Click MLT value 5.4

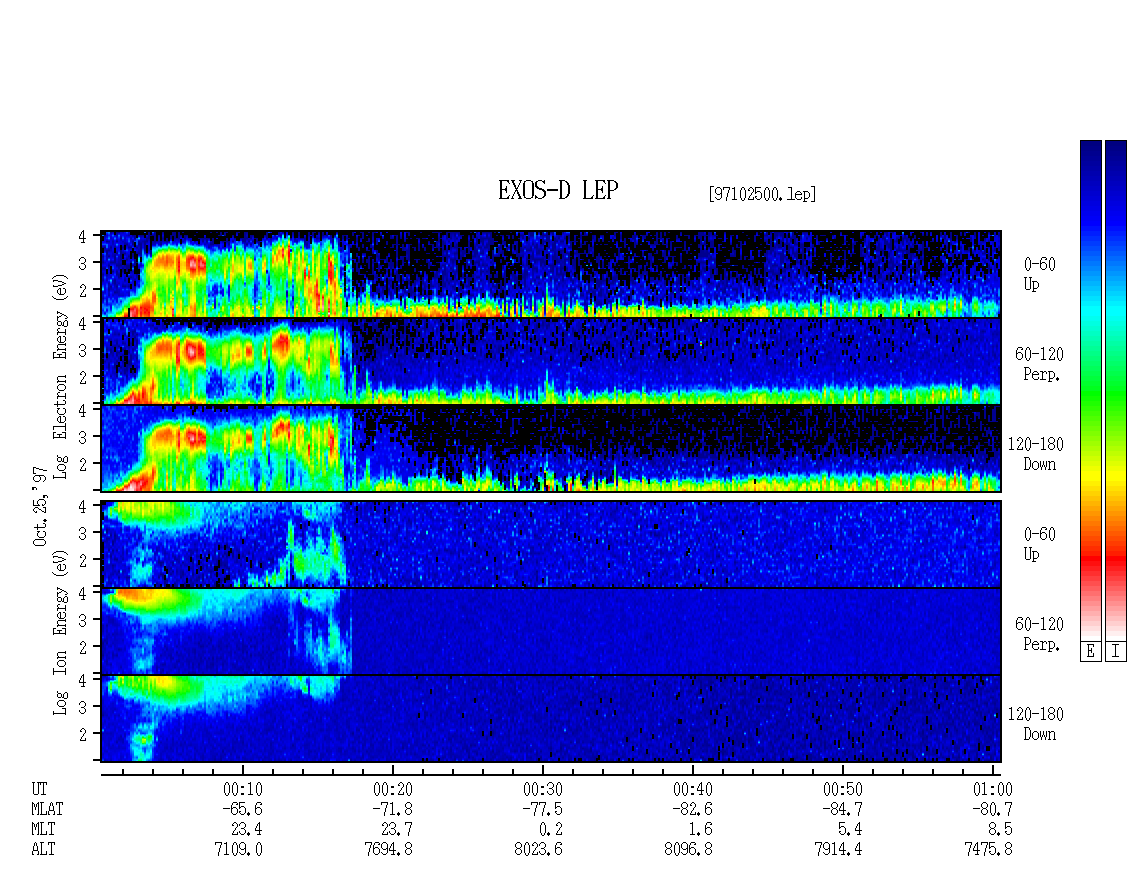point(850,830)
